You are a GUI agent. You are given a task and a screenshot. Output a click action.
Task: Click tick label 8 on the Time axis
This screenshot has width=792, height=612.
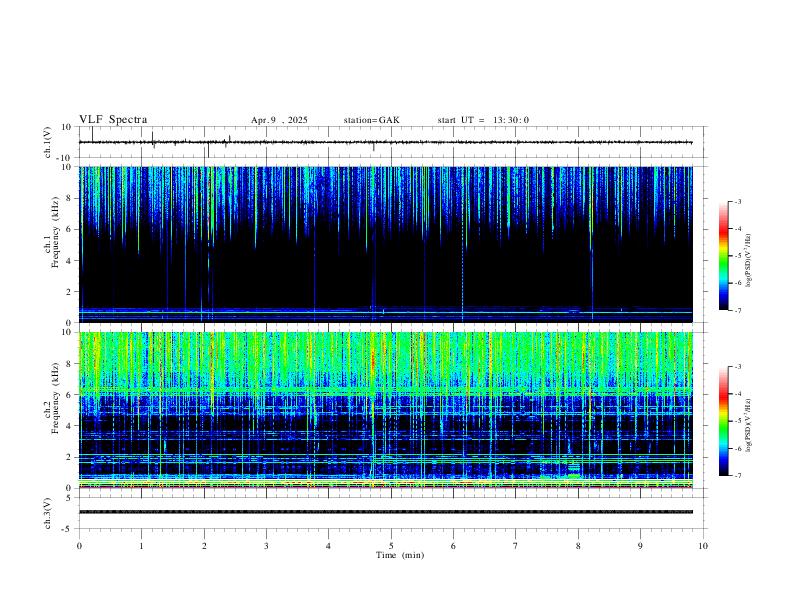click(578, 546)
